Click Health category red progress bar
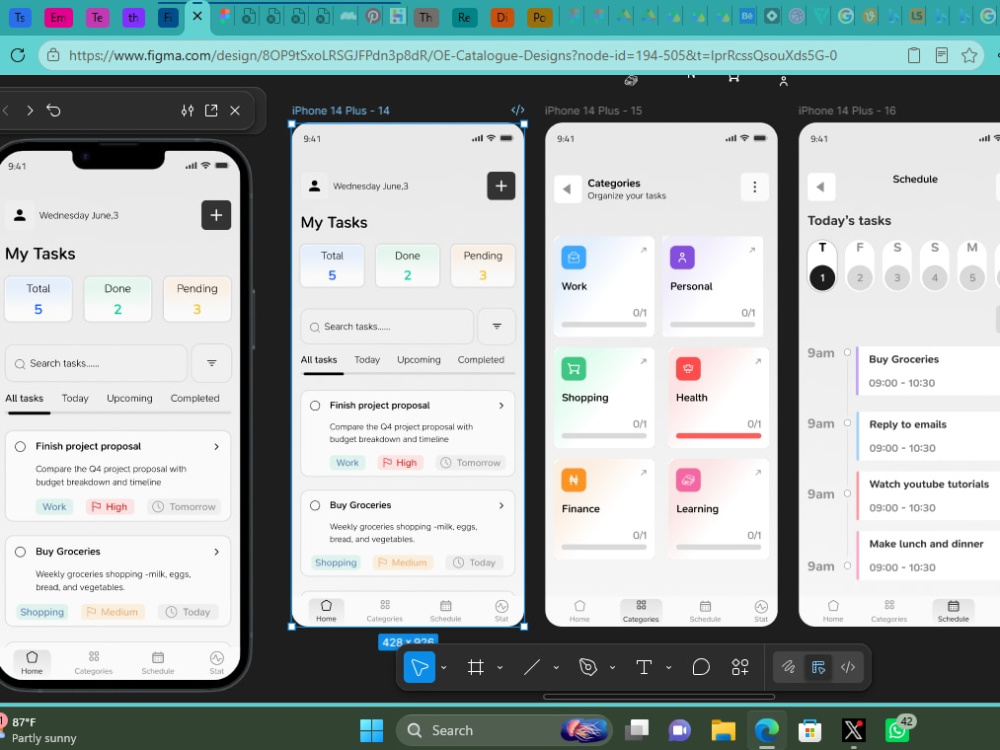Viewport: 1000px width, 750px height. point(718,436)
